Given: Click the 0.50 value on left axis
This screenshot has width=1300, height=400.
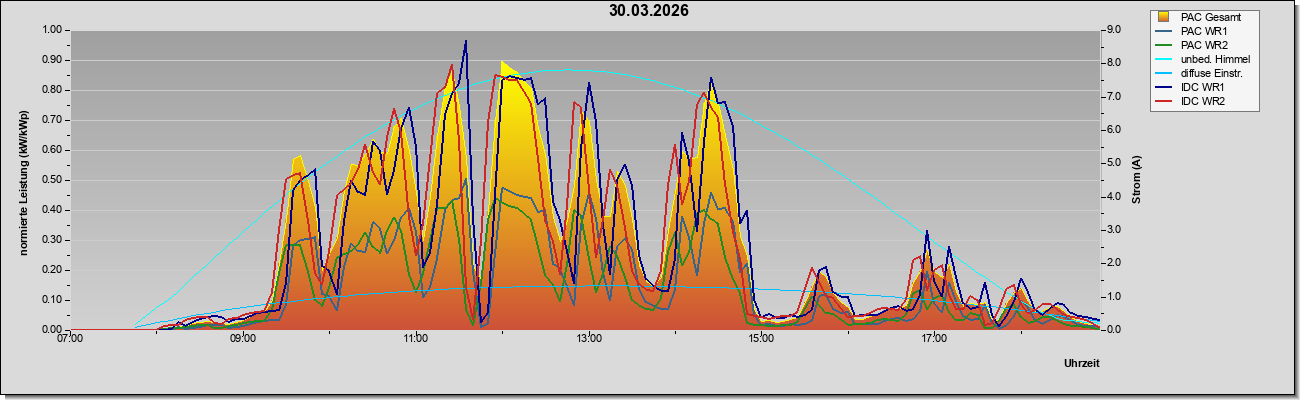Looking at the screenshot, I should click(x=51, y=180).
